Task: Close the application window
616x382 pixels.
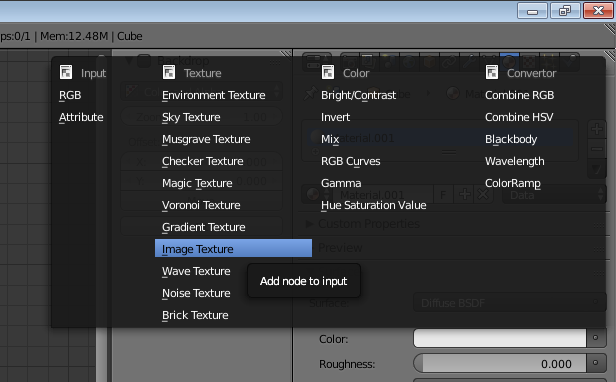Action: click(x=598, y=11)
